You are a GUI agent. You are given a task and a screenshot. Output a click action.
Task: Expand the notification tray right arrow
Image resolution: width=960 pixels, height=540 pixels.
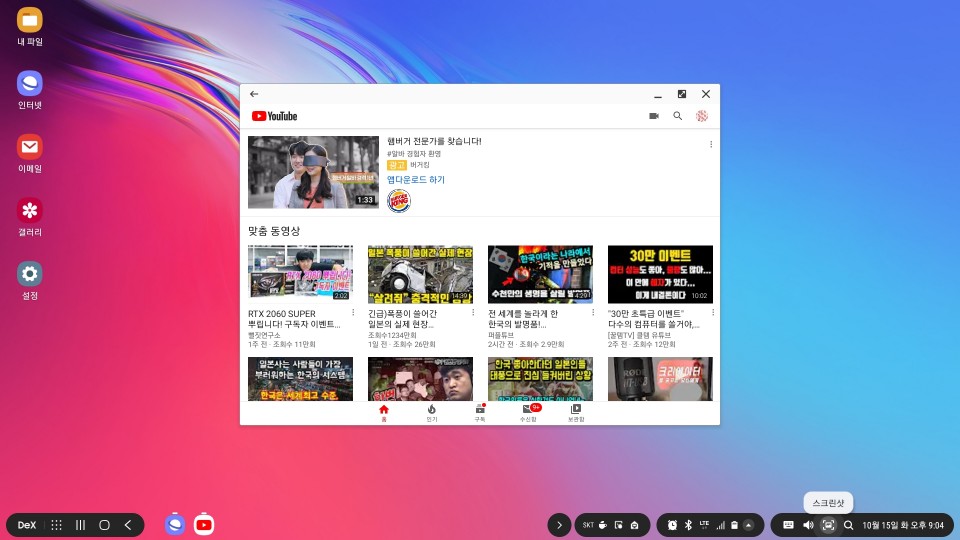[559, 525]
